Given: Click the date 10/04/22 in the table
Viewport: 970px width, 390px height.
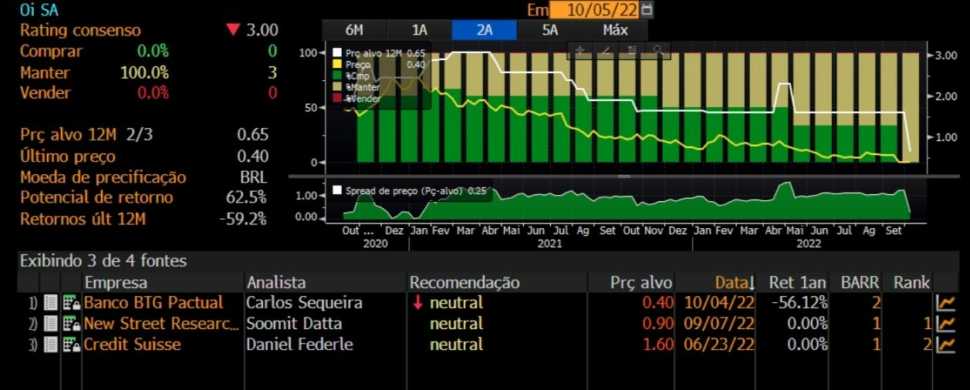Looking at the screenshot, I should [720, 303].
